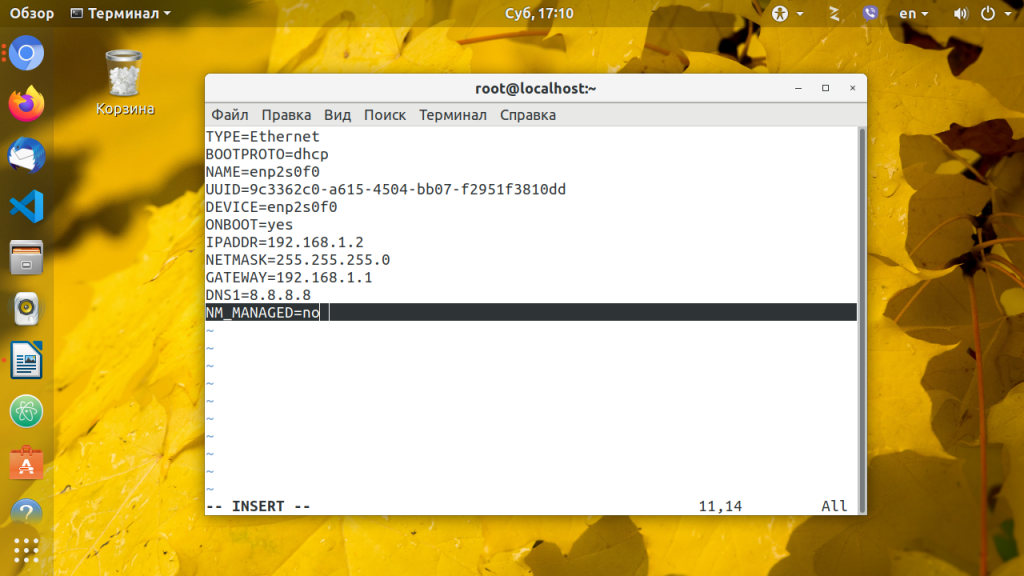1024x576 pixels.
Task: Open the Правка menu
Action: [286, 115]
